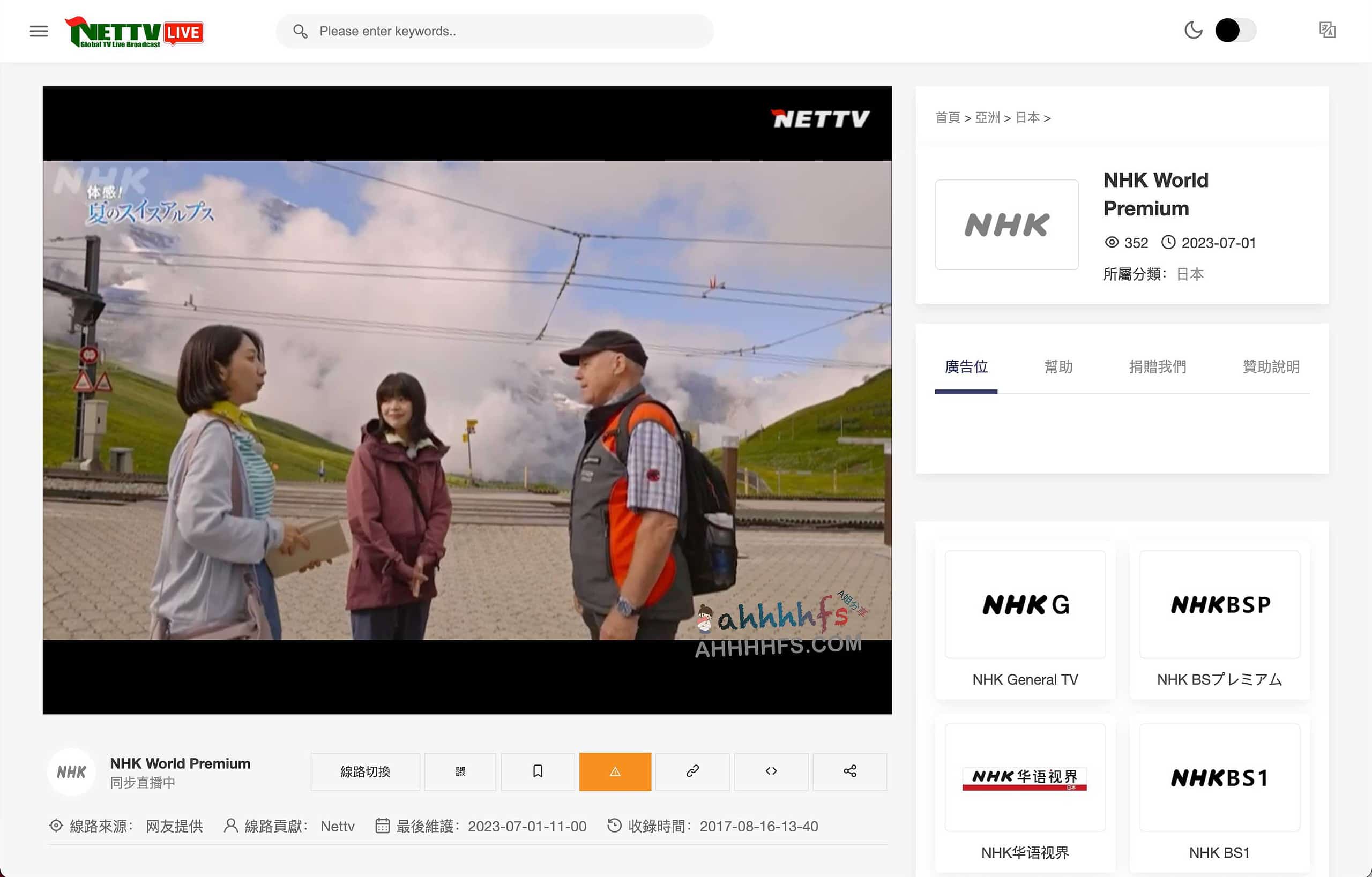Viewport: 1372px width, 877px height.
Task: Select the 廣告位 tab
Action: pos(966,368)
